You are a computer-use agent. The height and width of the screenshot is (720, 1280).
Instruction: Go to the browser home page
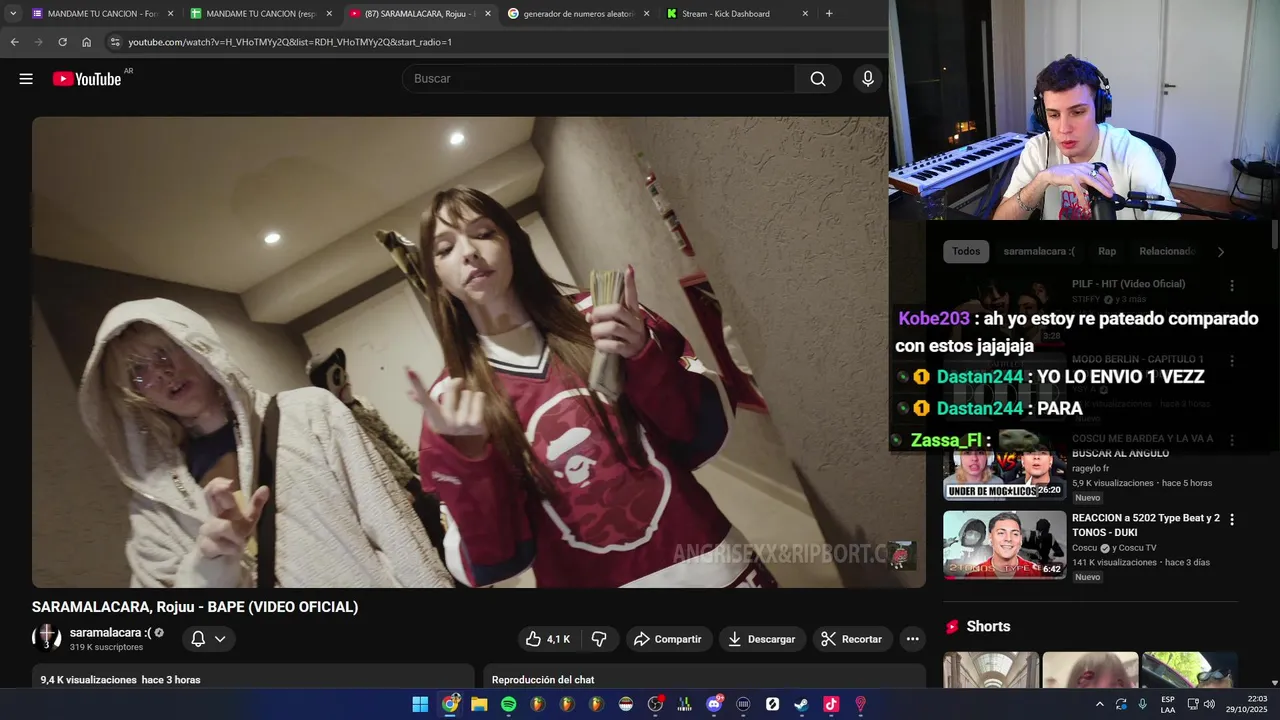(x=86, y=42)
